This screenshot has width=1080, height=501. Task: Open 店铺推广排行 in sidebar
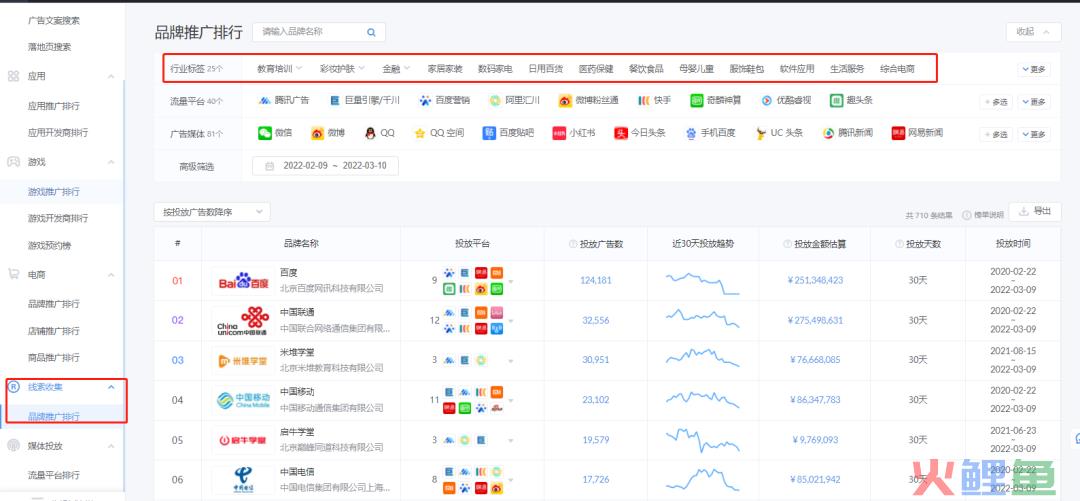[54, 331]
